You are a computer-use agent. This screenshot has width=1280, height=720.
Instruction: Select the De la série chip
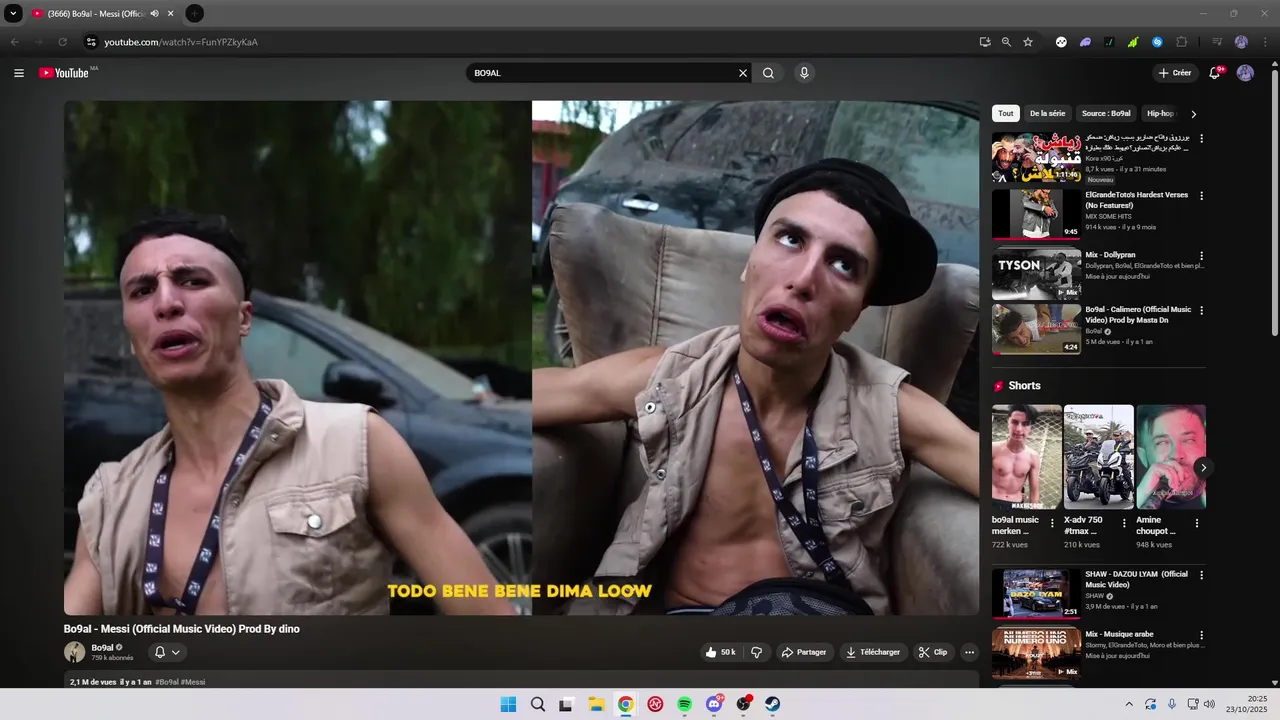1047,114
